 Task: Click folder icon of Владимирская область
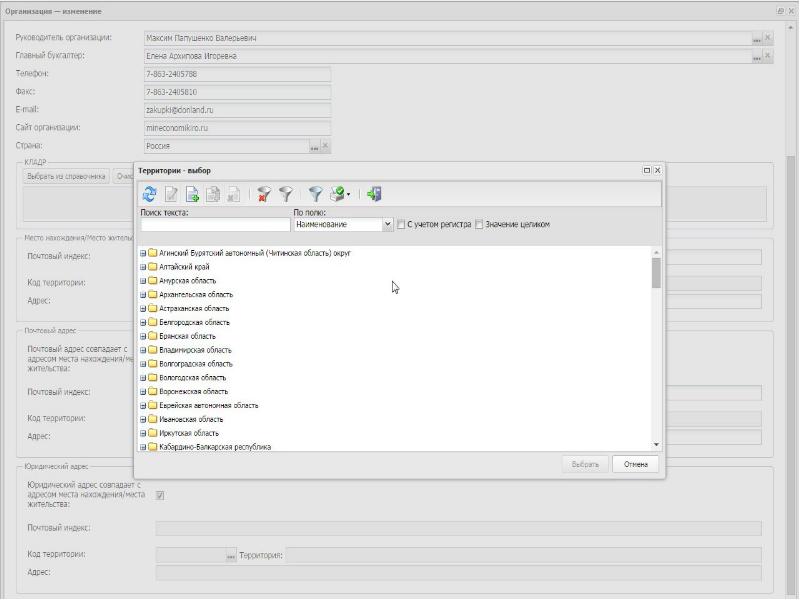point(152,350)
